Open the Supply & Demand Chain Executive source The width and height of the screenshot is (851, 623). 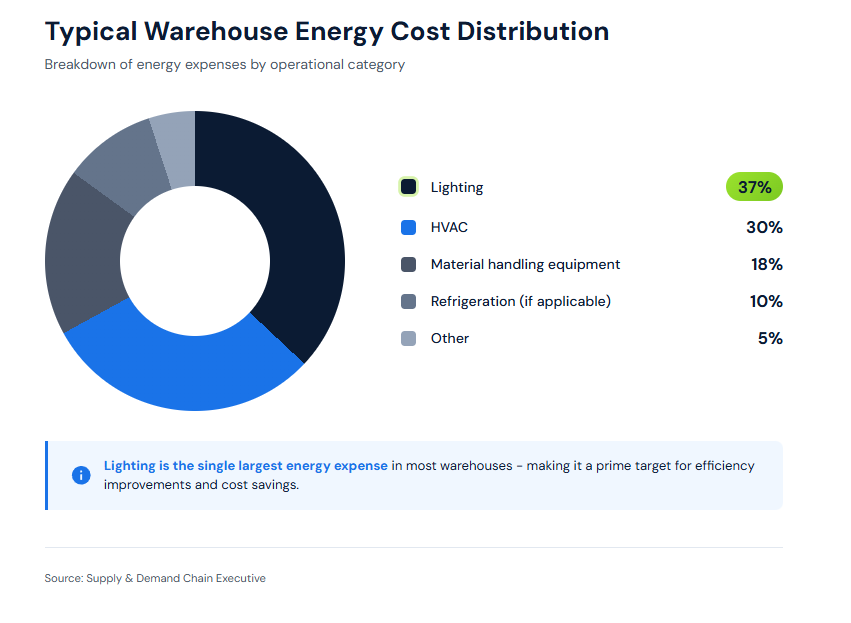click(154, 578)
